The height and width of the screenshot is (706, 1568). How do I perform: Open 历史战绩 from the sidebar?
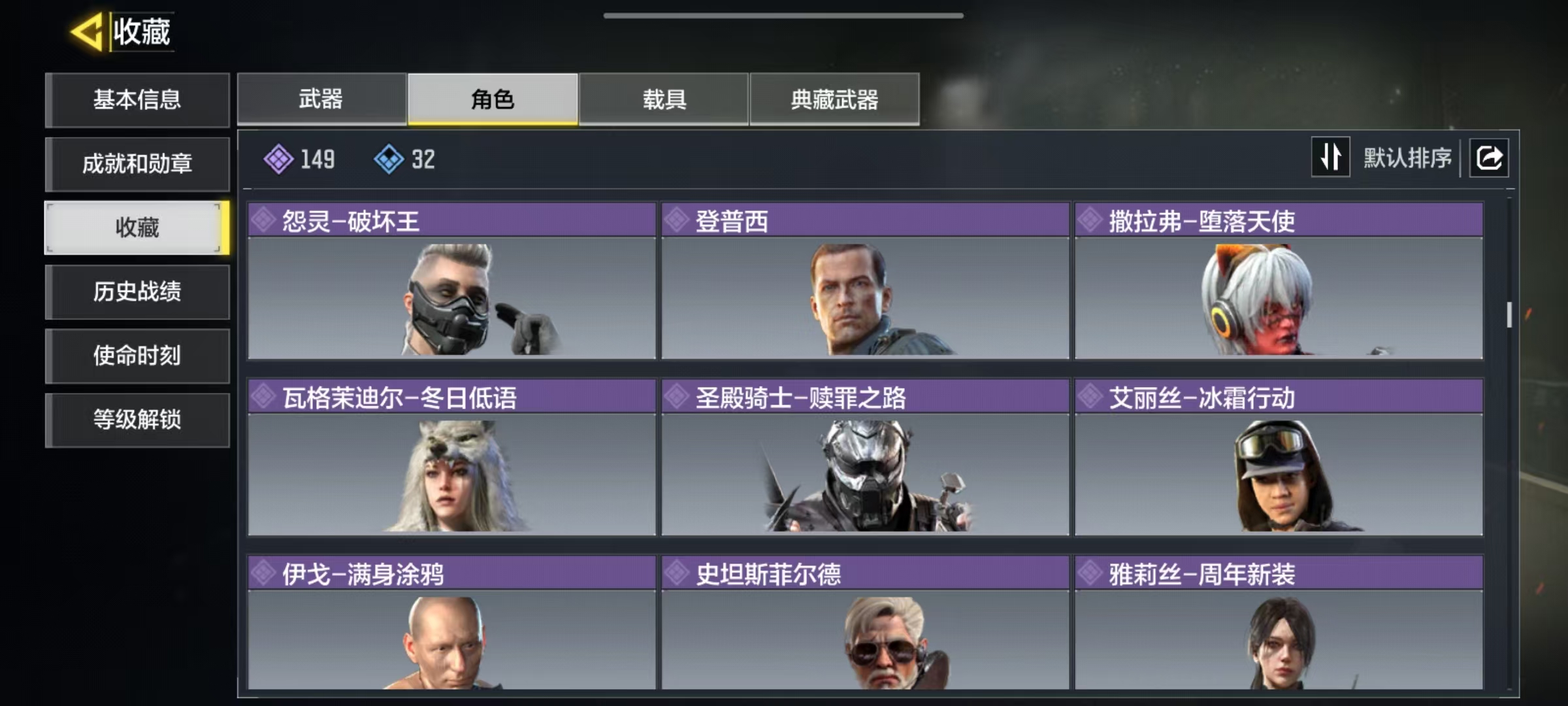point(137,292)
